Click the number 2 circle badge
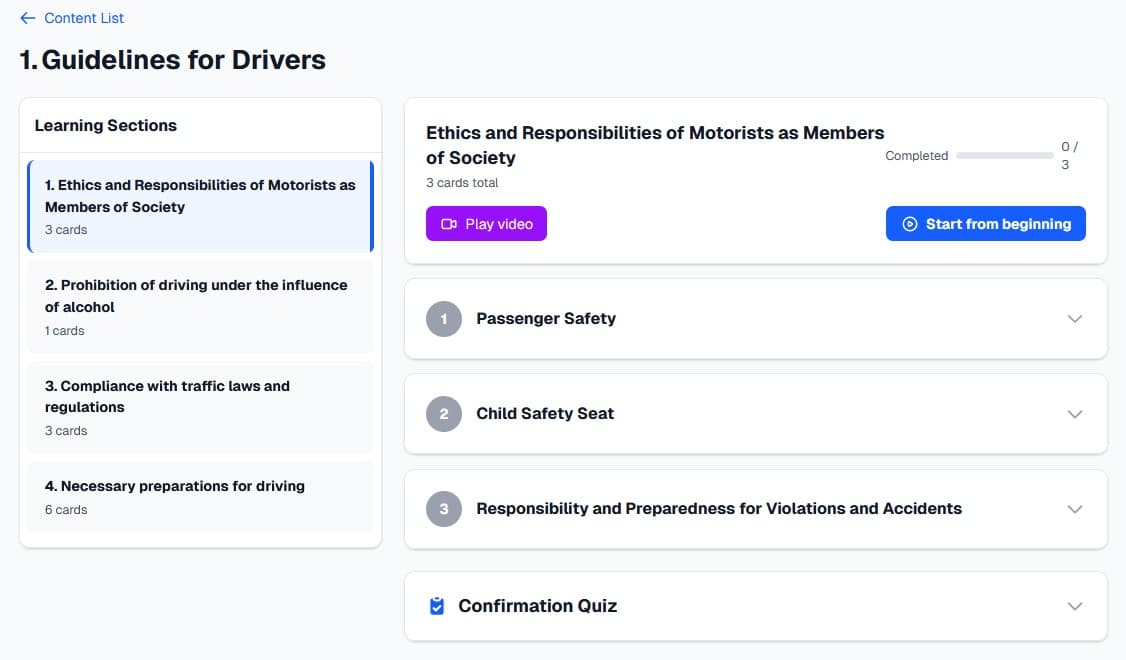Screen dimensions: 1126x660 [x=444, y=414]
